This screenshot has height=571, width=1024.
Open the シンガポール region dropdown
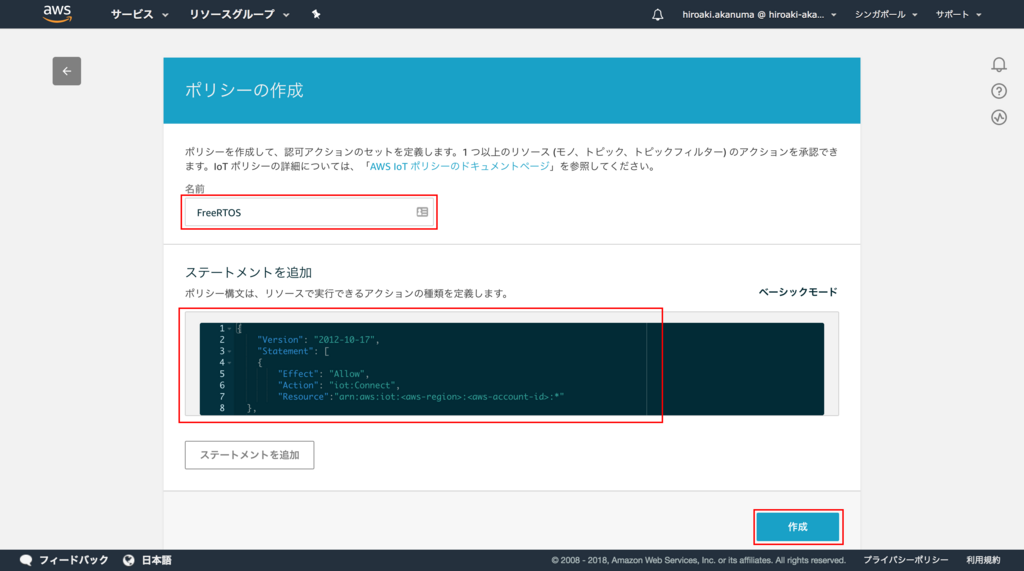coord(886,14)
